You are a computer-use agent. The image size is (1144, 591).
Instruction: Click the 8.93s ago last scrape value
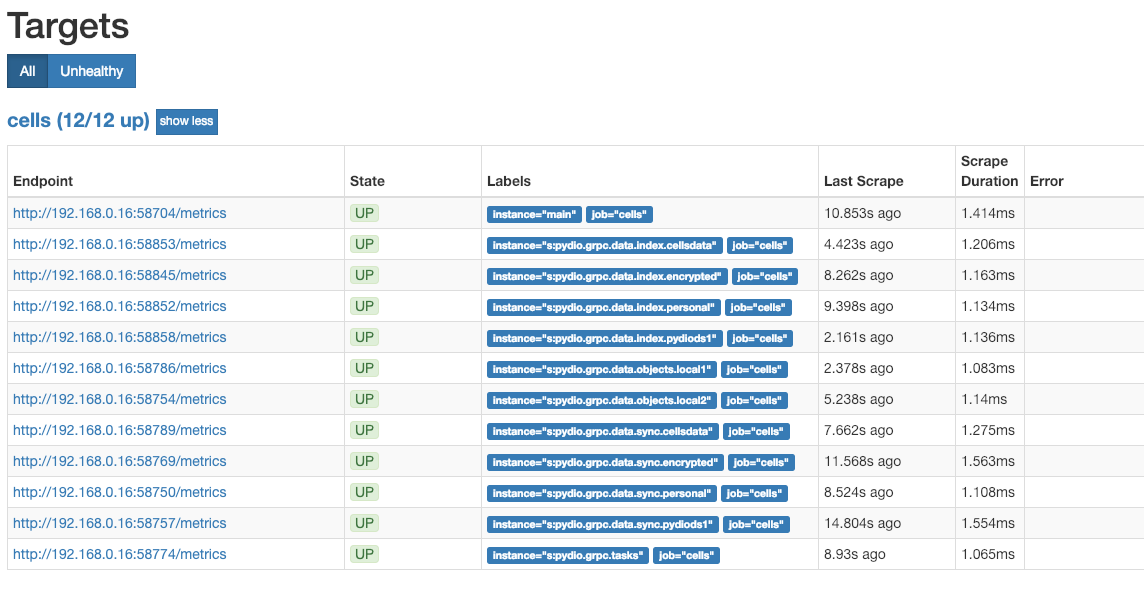pyautogui.click(x=855, y=555)
